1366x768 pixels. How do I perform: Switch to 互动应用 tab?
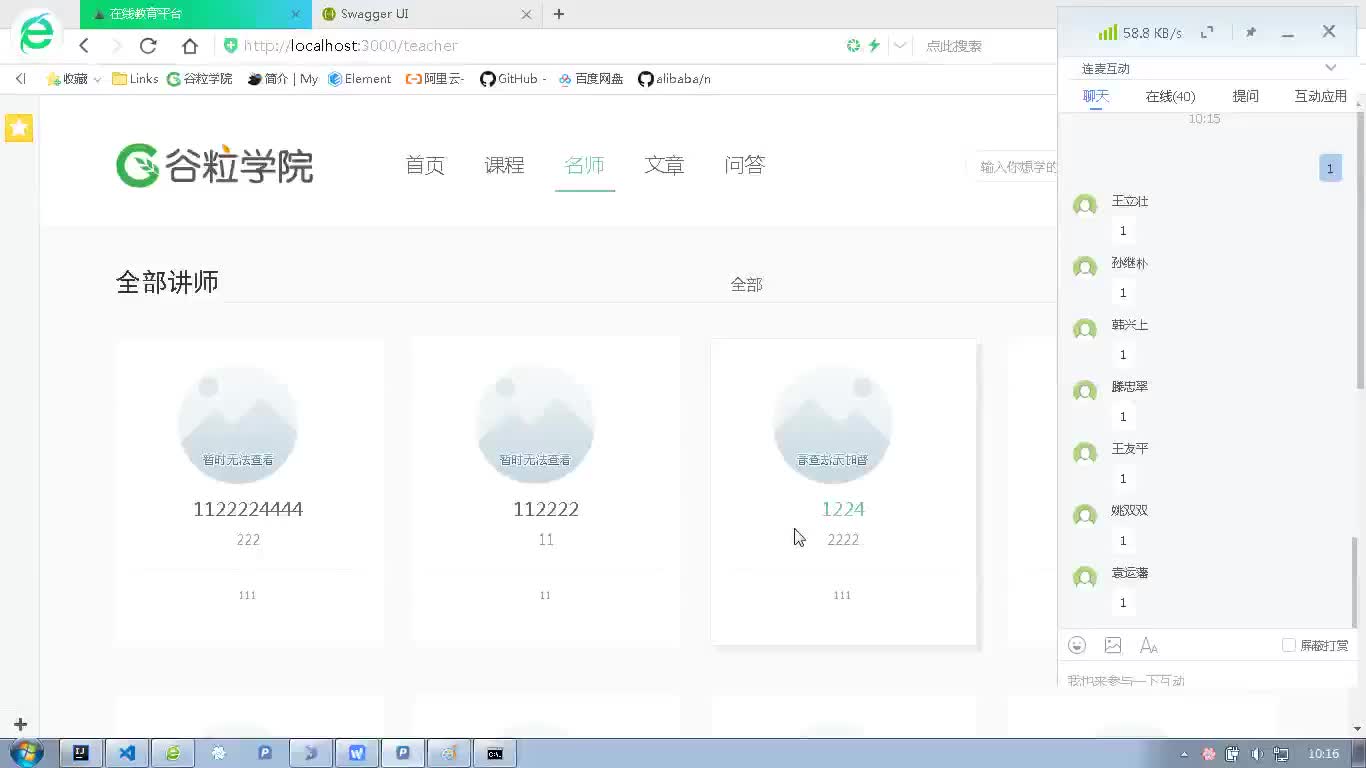click(1320, 96)
